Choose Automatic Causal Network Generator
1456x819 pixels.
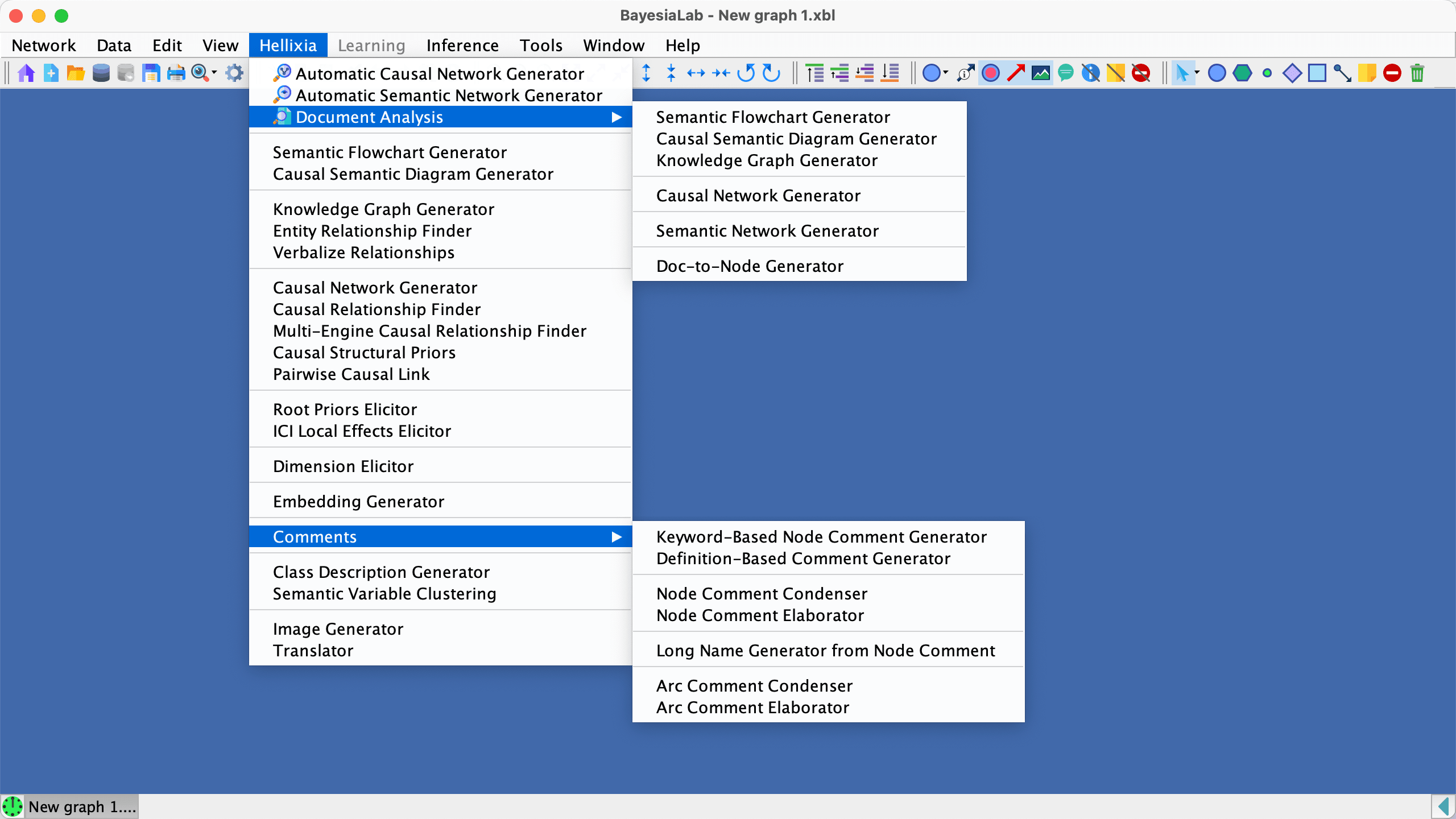pyautogui.click(x=441, y=73)
